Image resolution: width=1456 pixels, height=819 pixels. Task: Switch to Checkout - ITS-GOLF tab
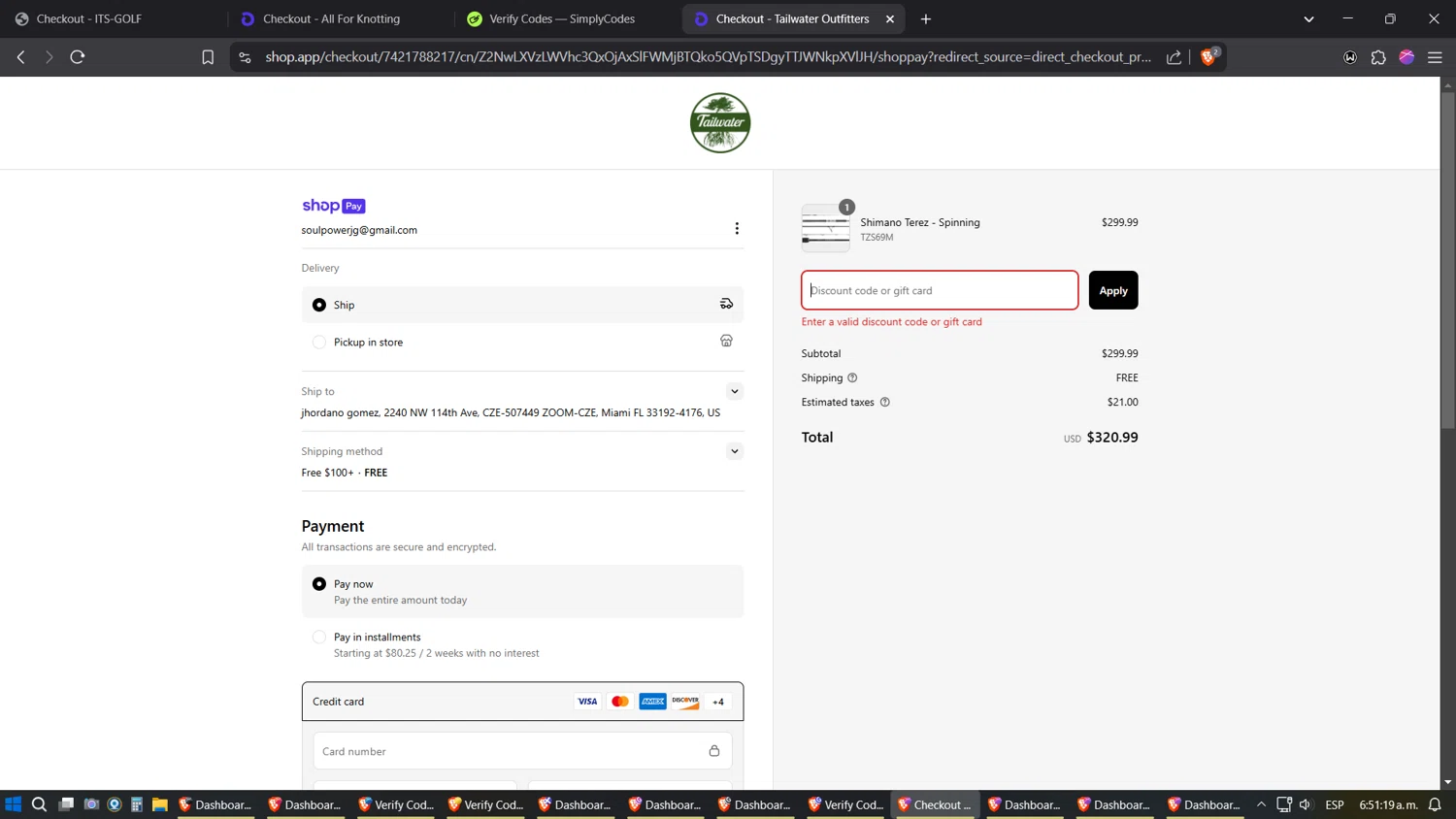tap(113, 18)
